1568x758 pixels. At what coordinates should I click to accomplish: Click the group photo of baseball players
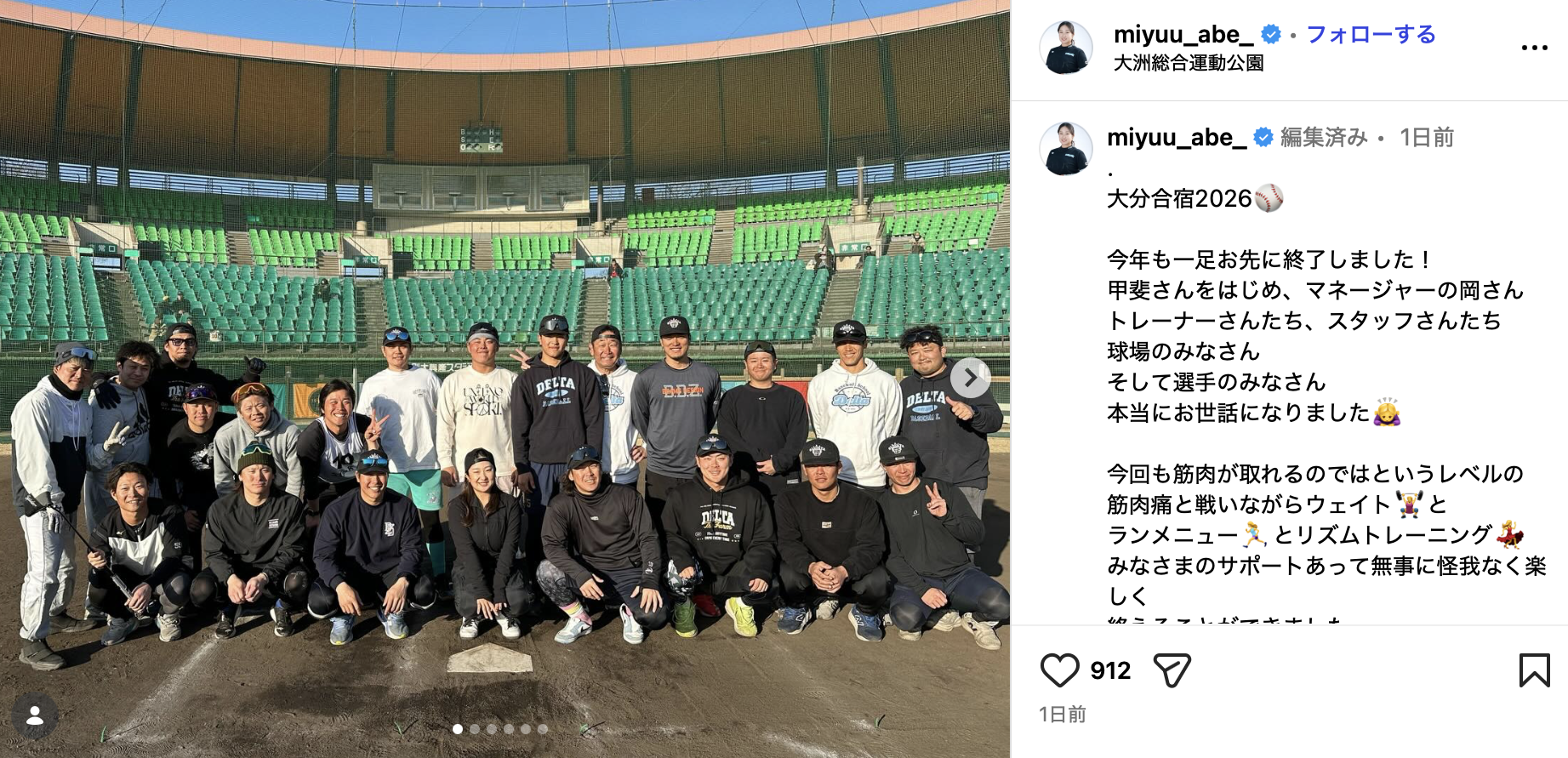505,379
